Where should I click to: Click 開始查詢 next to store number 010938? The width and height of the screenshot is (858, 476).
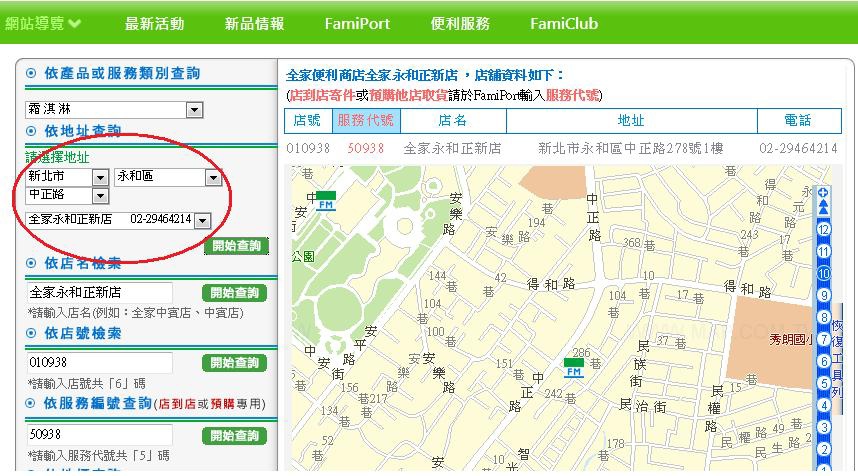point(234,363)
